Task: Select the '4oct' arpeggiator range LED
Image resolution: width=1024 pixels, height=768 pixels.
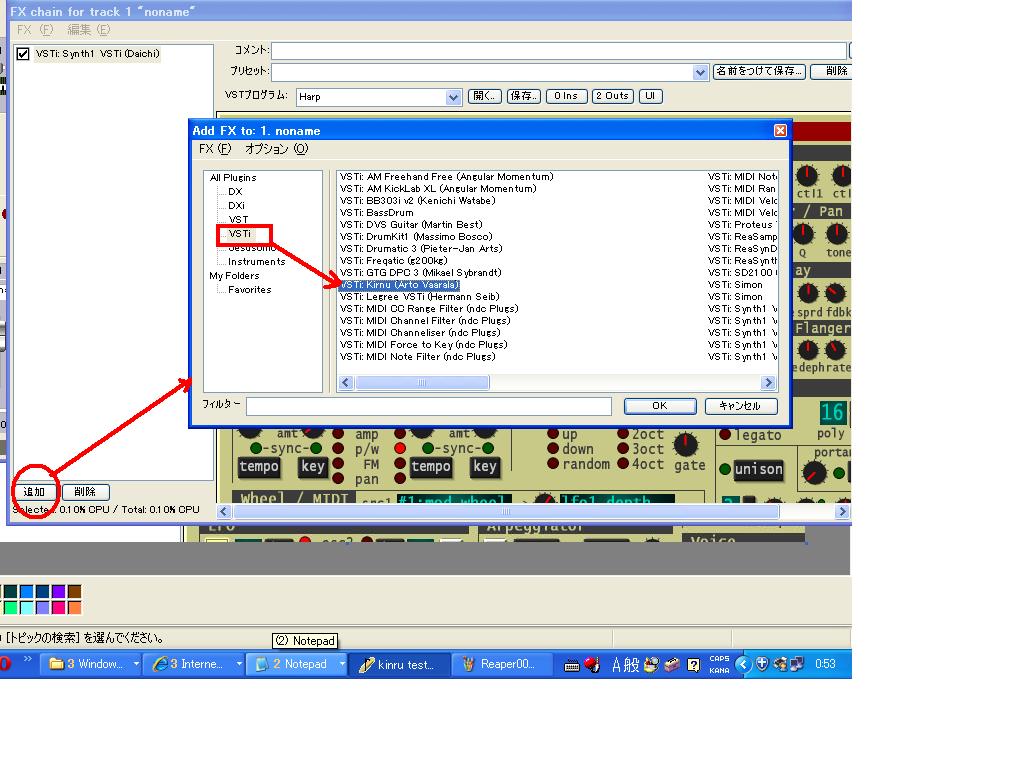Action: tap(622, 464)
